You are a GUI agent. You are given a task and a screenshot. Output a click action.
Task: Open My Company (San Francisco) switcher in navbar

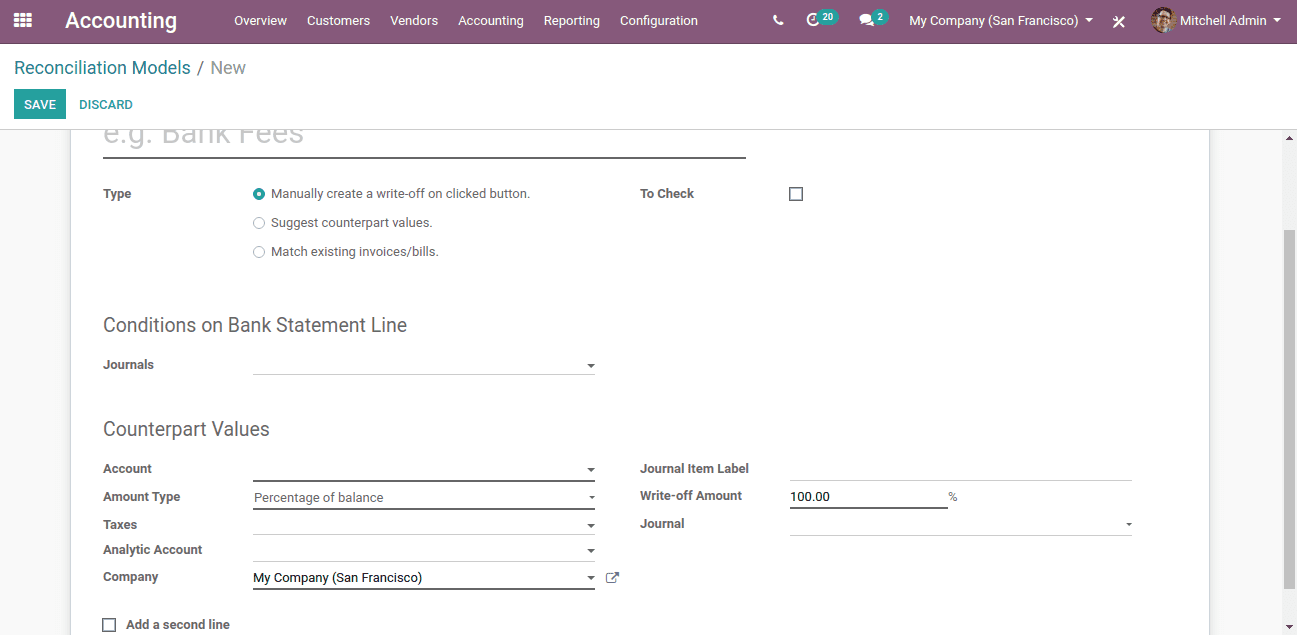[1001, 20]
